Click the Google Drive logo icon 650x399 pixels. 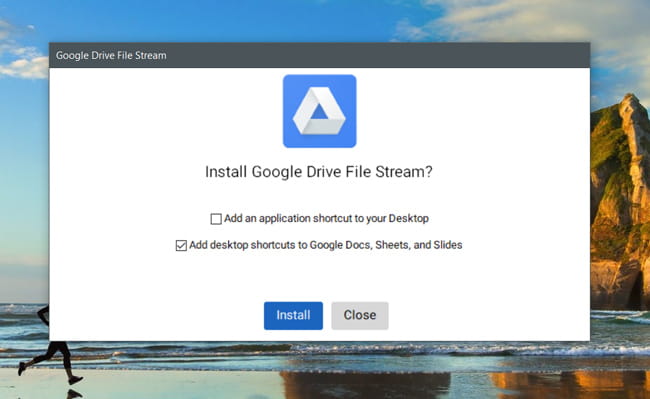[320, 111]
